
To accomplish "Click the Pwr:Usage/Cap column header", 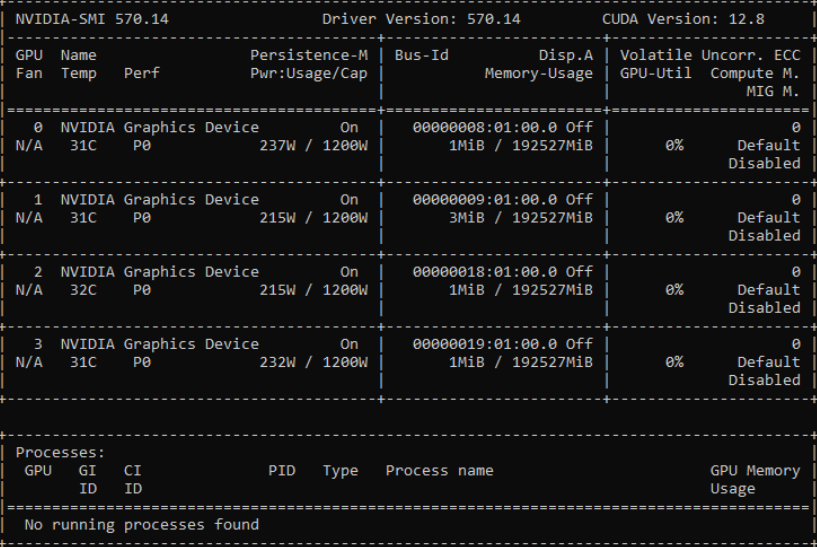I will point(308,73).
